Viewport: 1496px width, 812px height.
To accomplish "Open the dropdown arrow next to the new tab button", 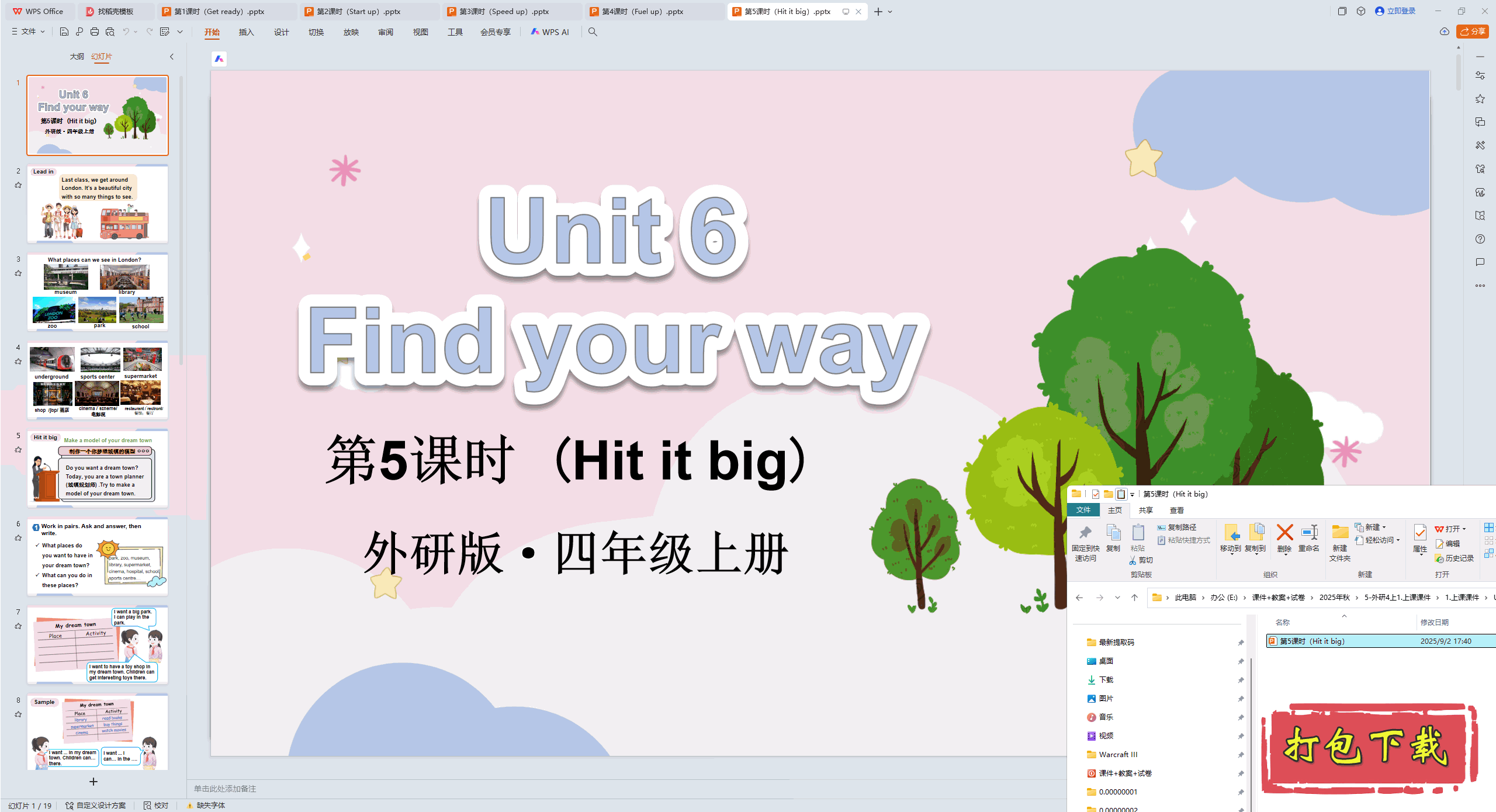I will click(x=890, y=11).
